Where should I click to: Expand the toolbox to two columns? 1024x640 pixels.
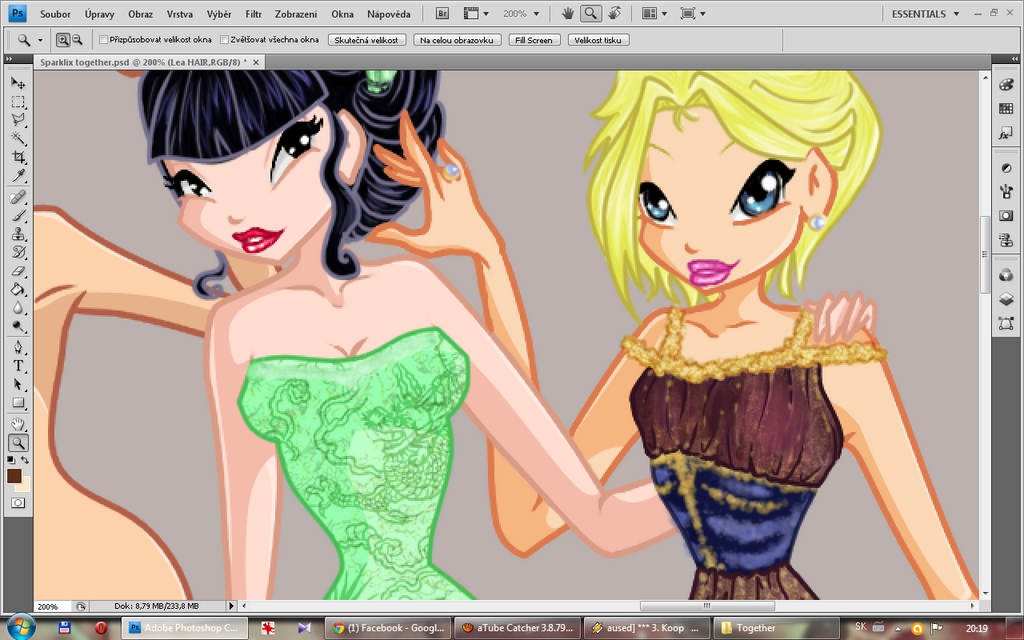(9, 59)
